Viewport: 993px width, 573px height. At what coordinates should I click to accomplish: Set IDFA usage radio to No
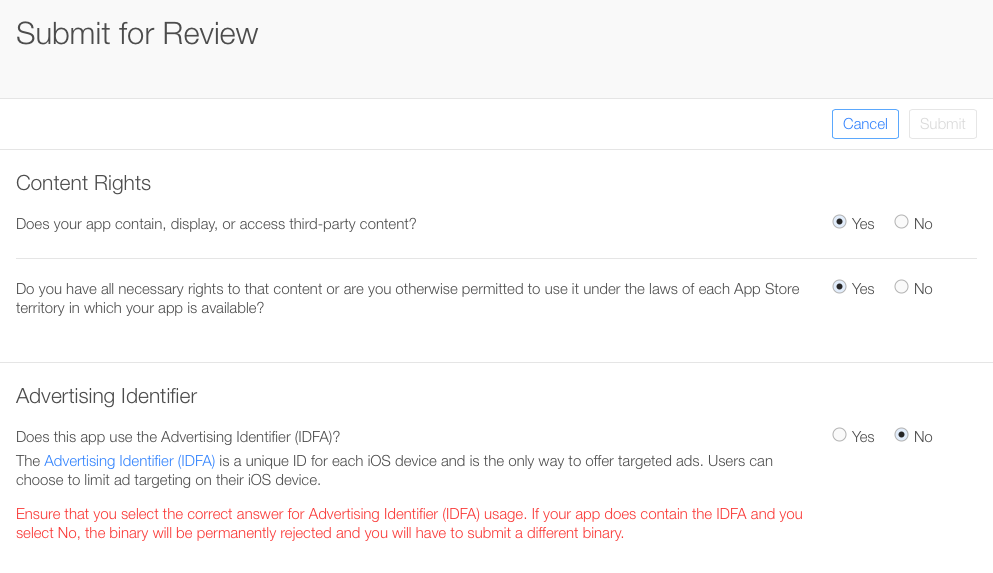coord(902,435)
